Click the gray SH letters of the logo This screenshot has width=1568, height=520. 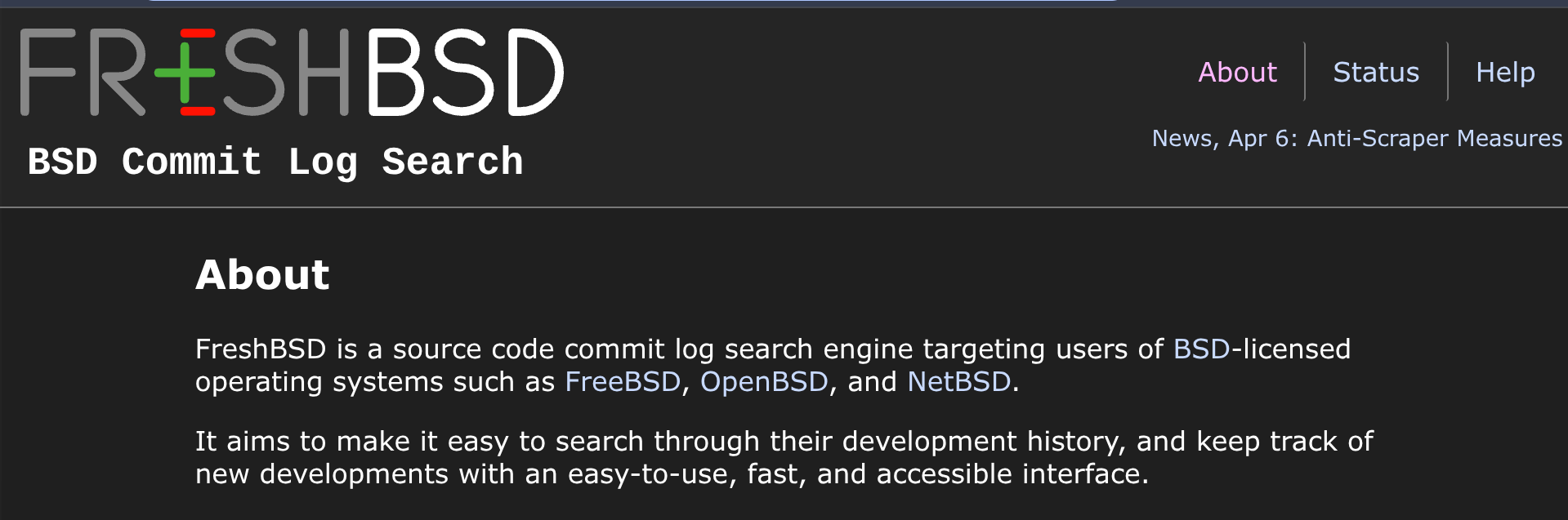tap(286, 72)
